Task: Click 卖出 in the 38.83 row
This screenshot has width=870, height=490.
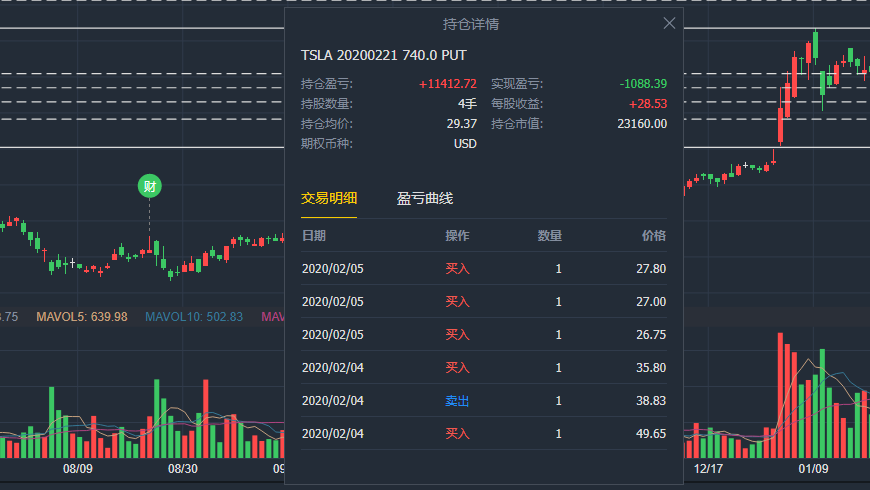Action: [x=457, y=401]
